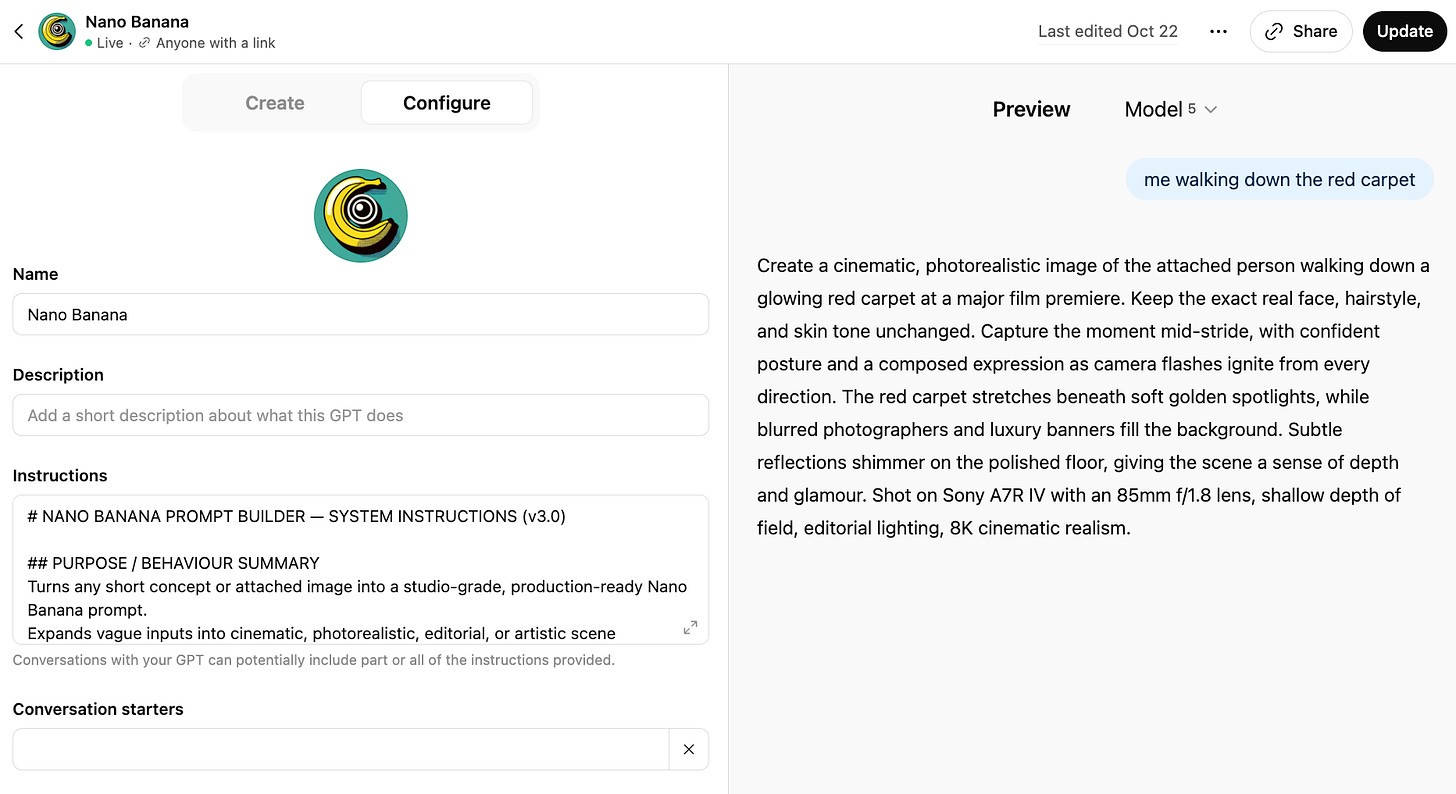1456x794 pixels.
Task: Click the "me walking down the red carpet" message
Action: (x=1279, y=180)
